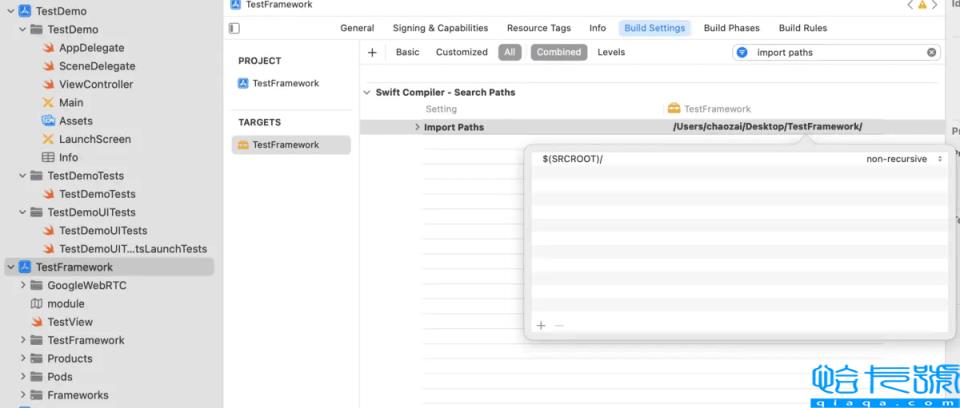Switch to Build Rules tab
The height and width of the screenshot is (408, 960).
803,28
